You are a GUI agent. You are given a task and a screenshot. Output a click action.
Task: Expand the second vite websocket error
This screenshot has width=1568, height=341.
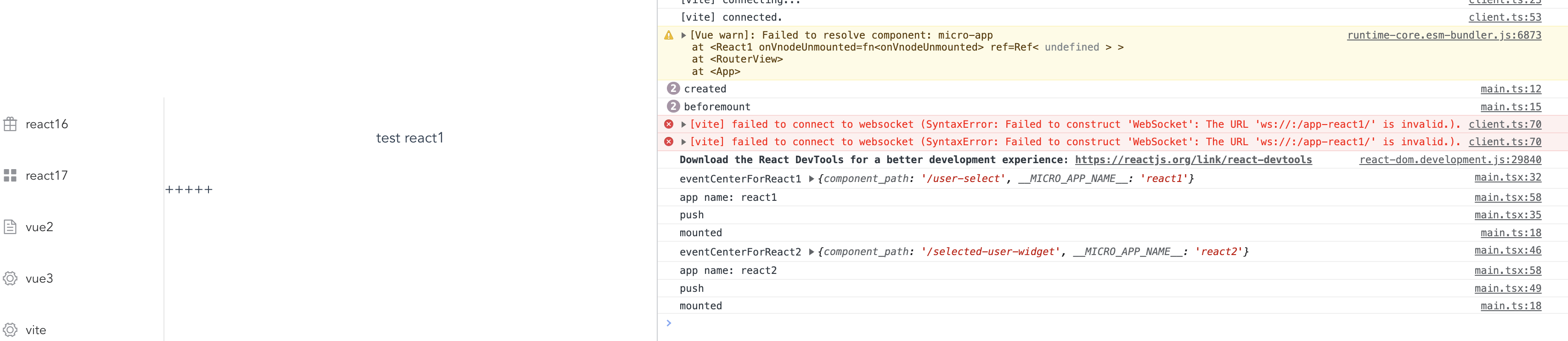[x=683, y=142]
